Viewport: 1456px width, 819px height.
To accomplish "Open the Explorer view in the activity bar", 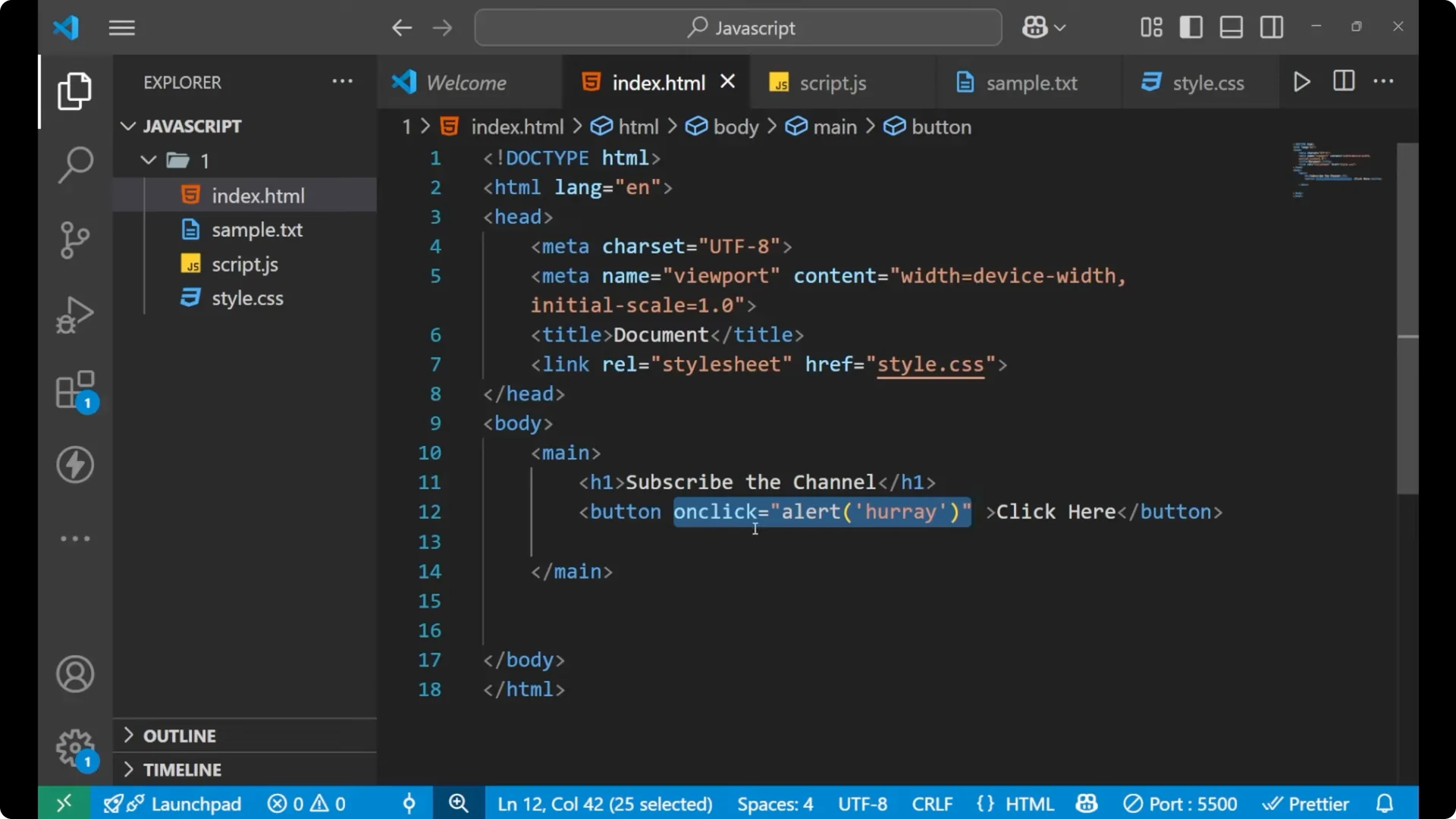I will point(74,91).
